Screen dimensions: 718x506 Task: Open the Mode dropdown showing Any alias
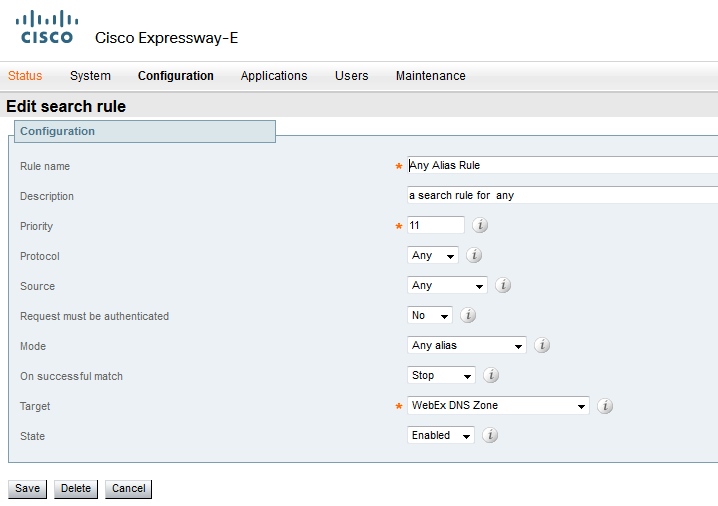(x=467, y=345)
